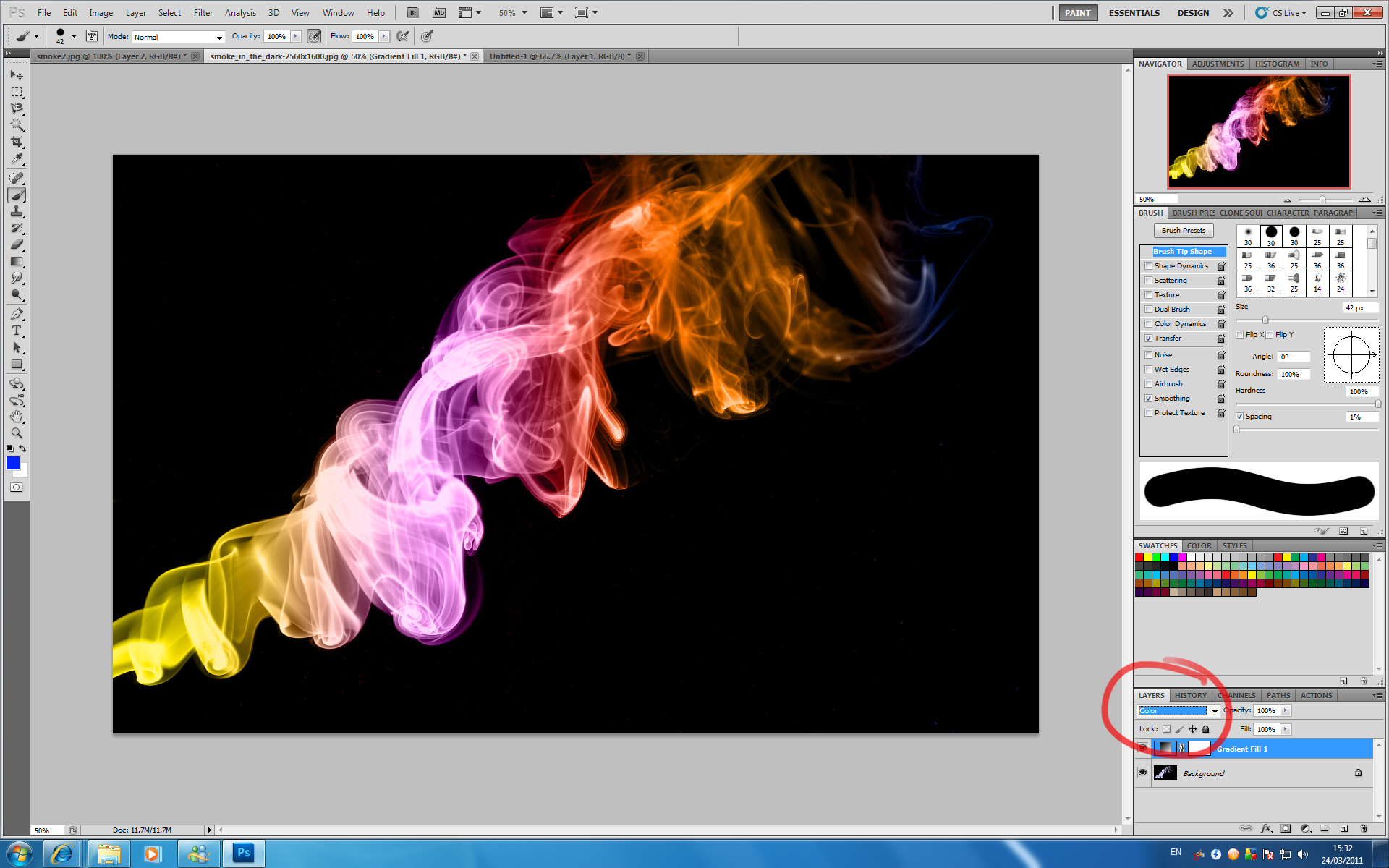The height and width of the screenshot is (868, 1389).
Task: Select the Hand tool
Action: [x=17, y=417]
